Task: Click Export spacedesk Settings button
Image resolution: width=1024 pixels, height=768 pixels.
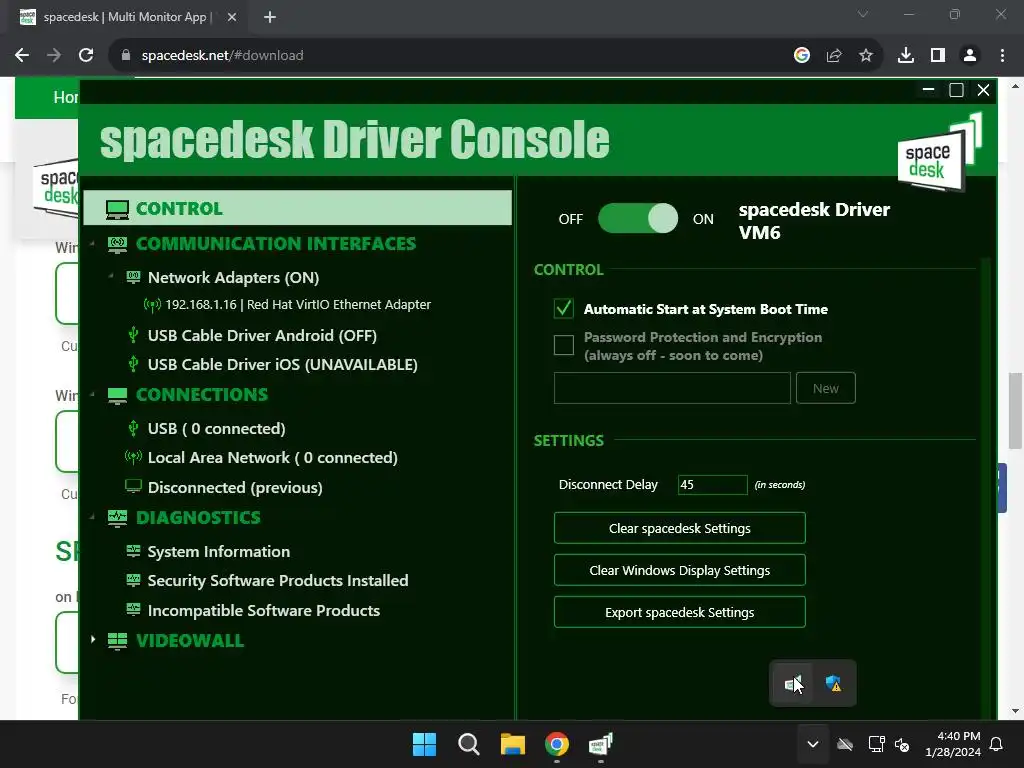Action: click(x=679, y=612)
